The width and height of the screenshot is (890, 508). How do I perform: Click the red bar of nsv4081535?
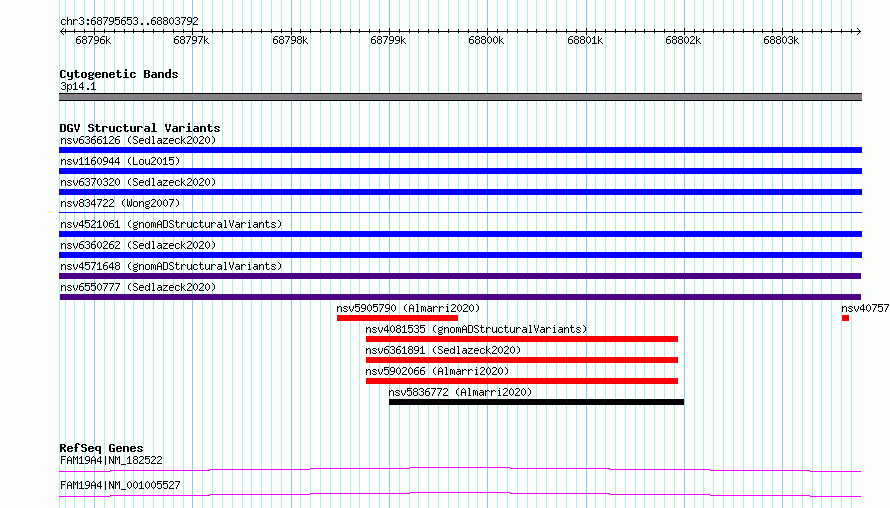coord(522,339)
